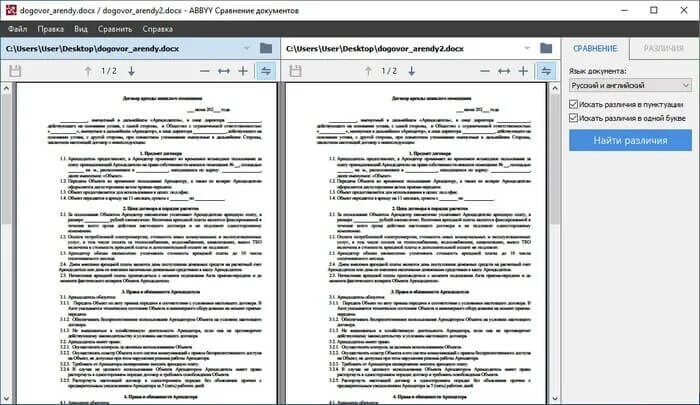The image size is (700, 405).
Task: Click the left file path C:\Users\User\Desktop\dogovor_arendy.docx
Action: click(92, 48)
